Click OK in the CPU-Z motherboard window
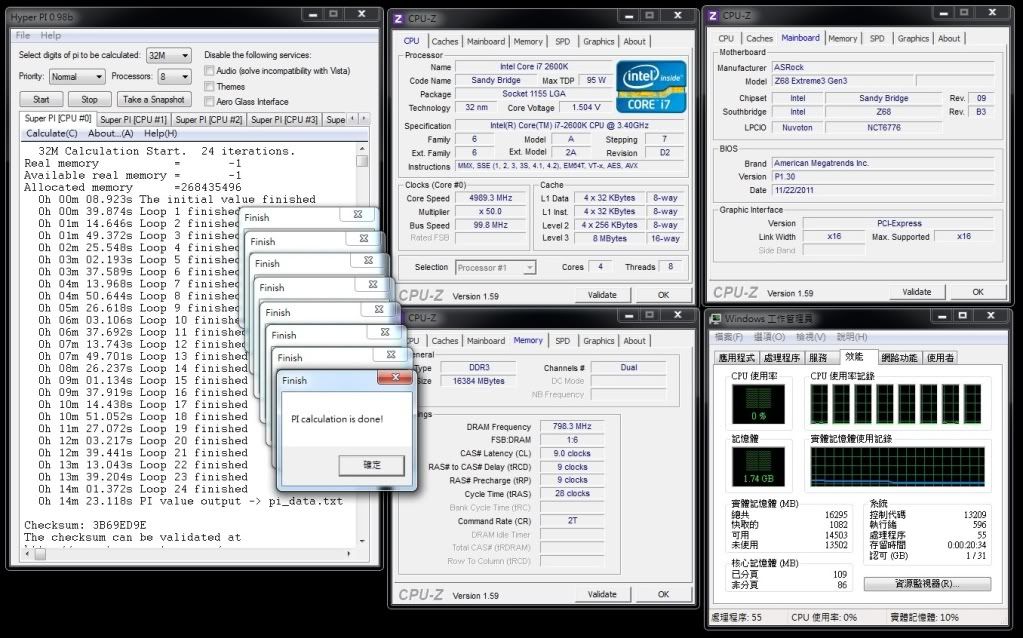Viewport: 1023px width, 638px height. [977, 292]
